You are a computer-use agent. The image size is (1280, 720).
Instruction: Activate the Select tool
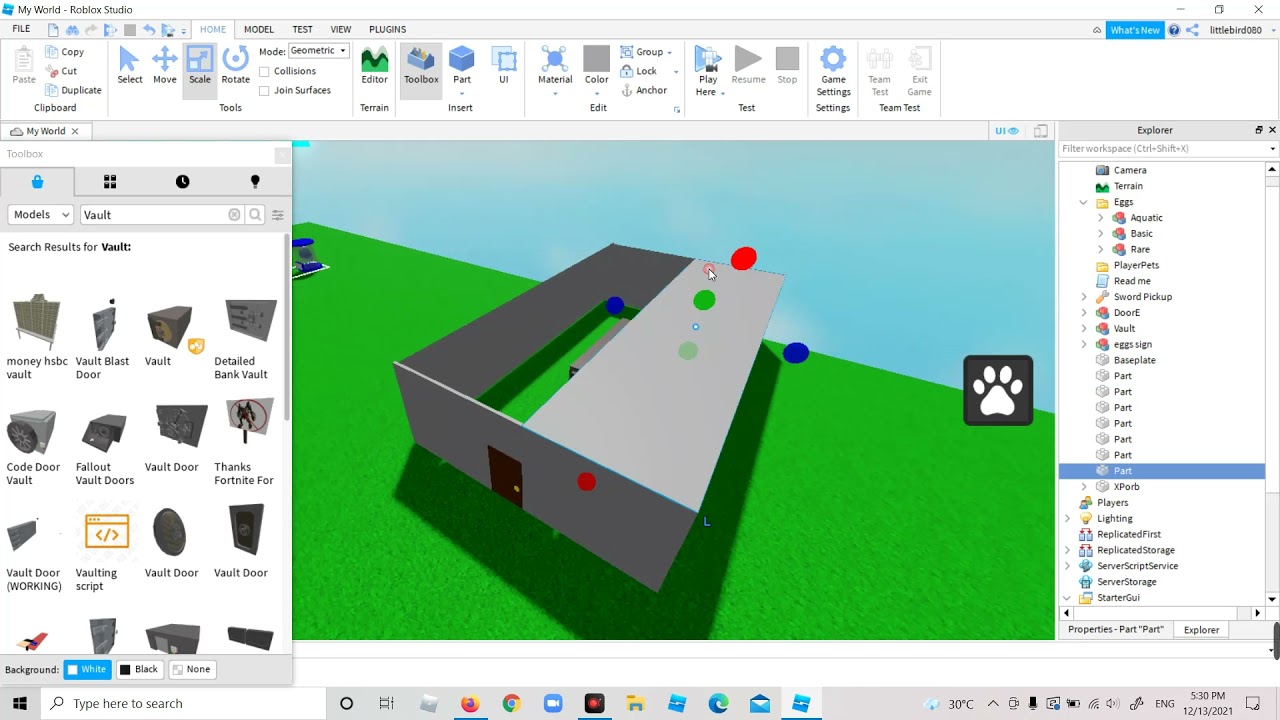click(x=129, y=66)
